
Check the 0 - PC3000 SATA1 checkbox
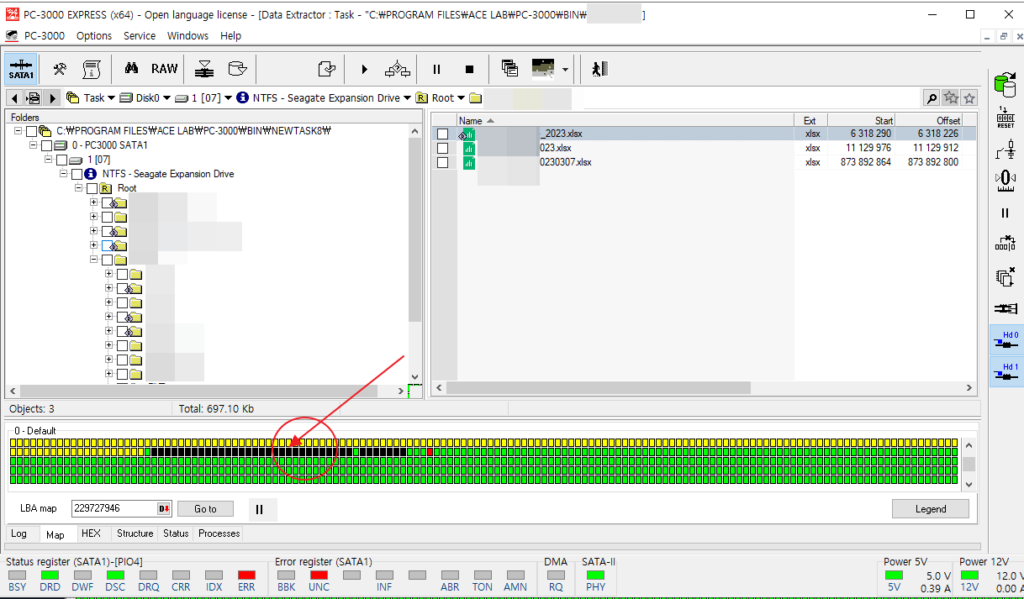click(x=46, y=146)
